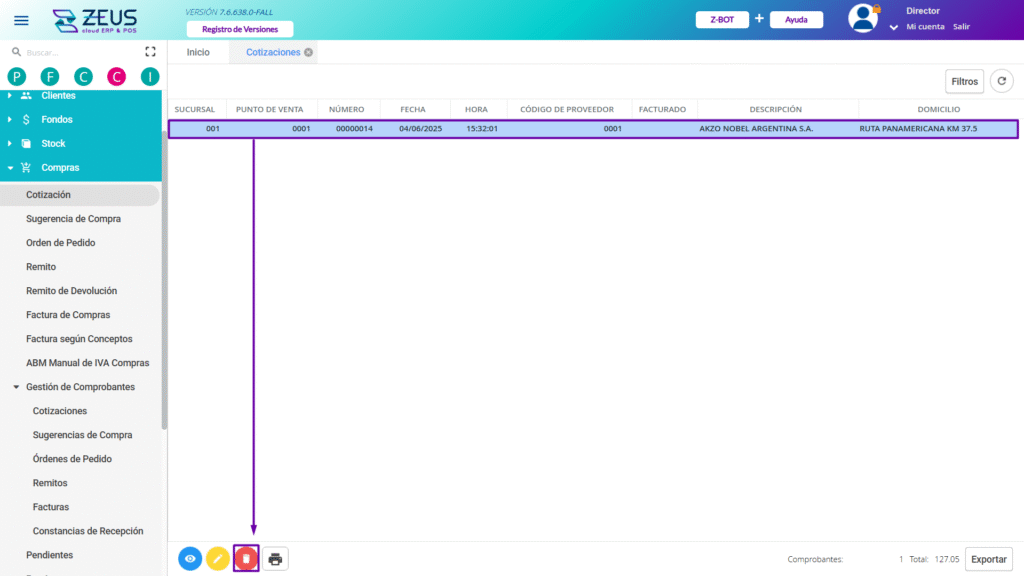Click the Fondos dollar icon

click(26, 120)
